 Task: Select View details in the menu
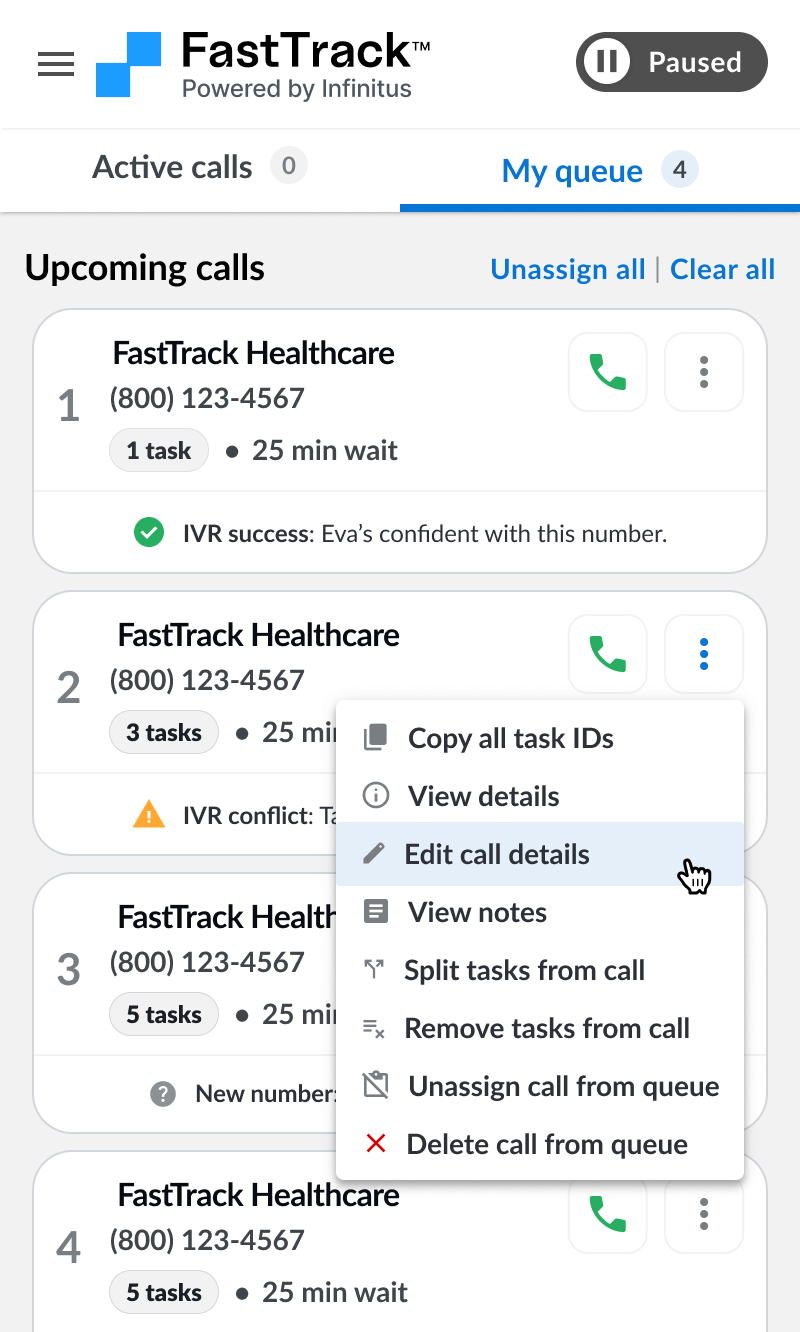(540, 797)
